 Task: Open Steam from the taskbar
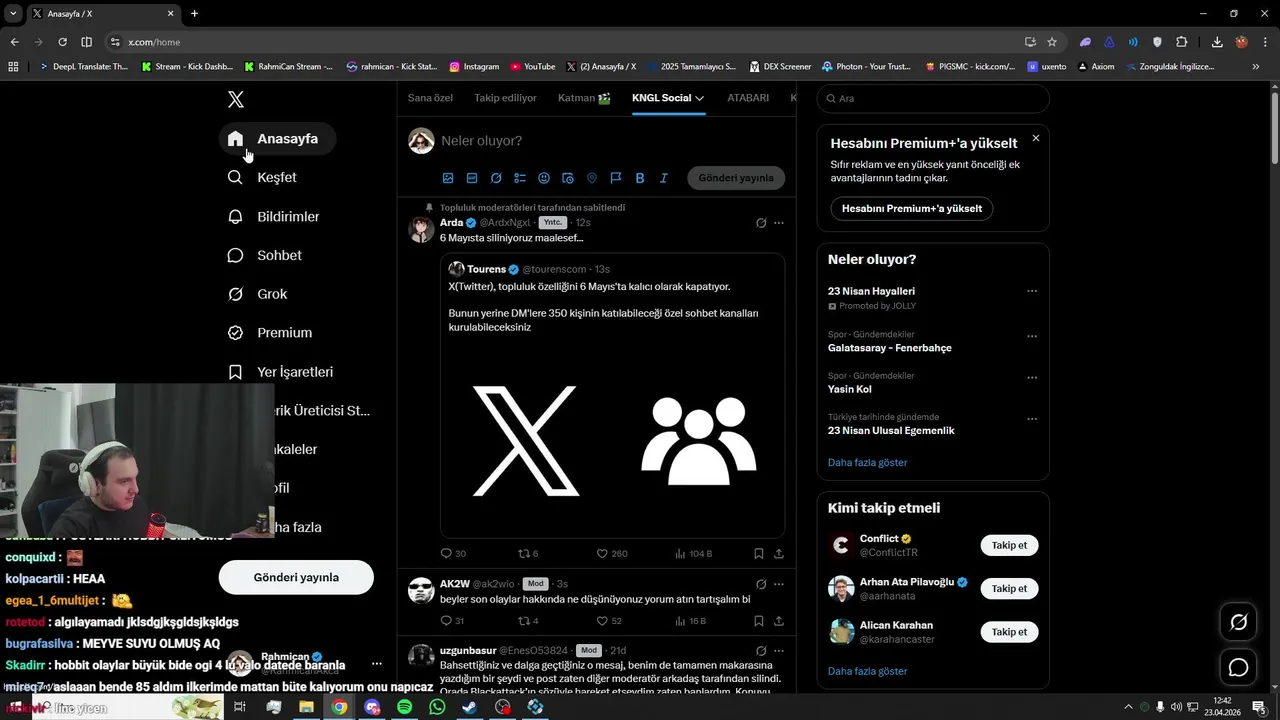click(x=469, y=707)
